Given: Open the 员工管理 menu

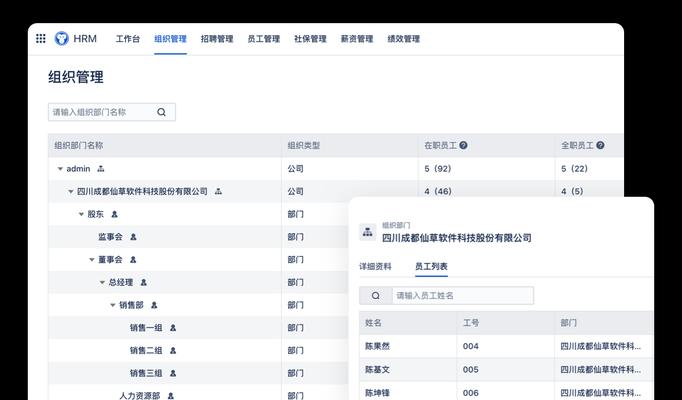Looking at the screenshot, I should coord(264,39).
